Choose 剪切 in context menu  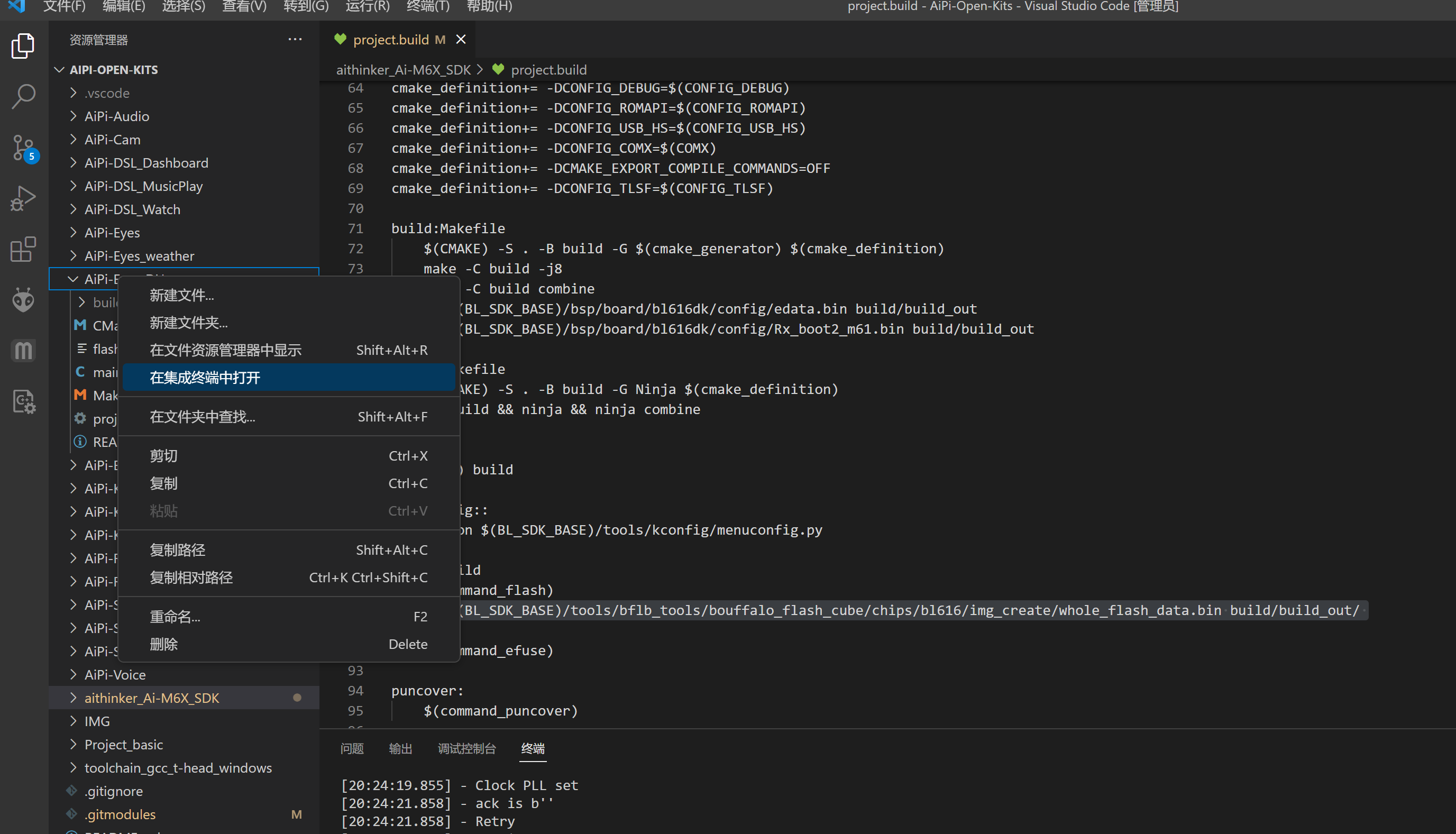click(289, 456)
